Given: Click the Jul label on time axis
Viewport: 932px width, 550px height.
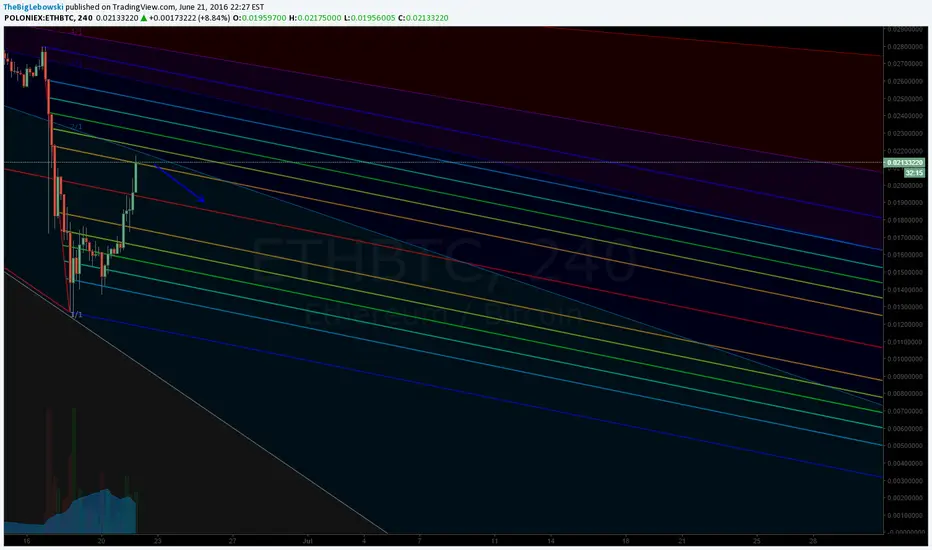Looking at the screenshot, I should pos(307,541).
